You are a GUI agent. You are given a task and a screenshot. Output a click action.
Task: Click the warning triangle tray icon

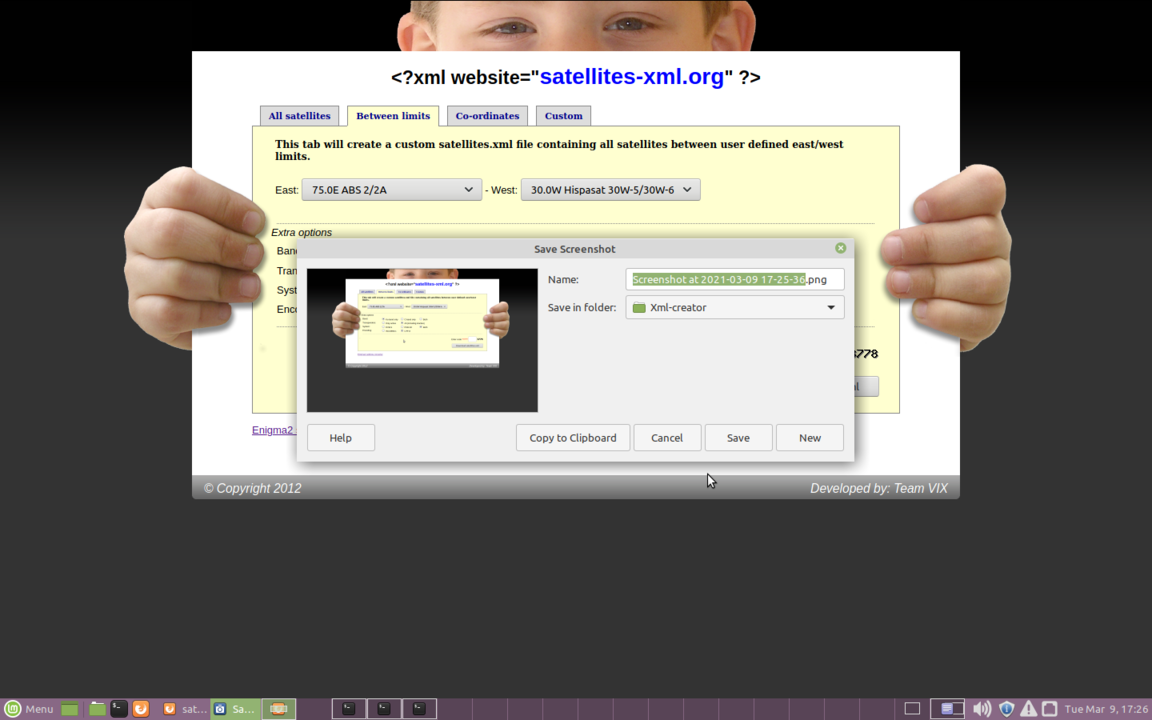[x=1028, y=708]
